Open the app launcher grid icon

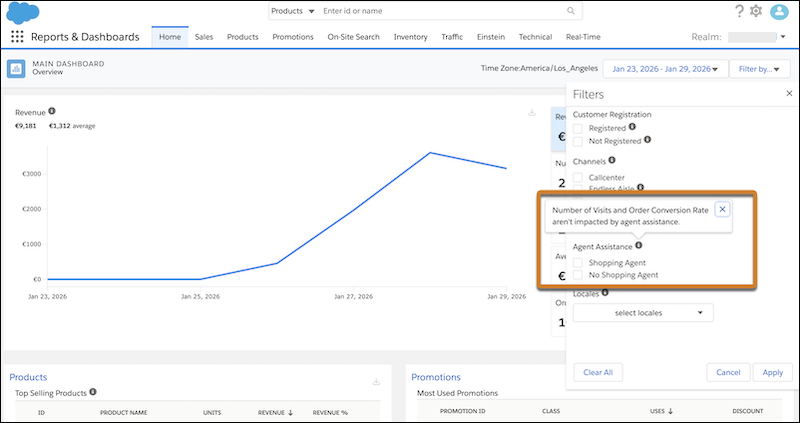(17, 37)
